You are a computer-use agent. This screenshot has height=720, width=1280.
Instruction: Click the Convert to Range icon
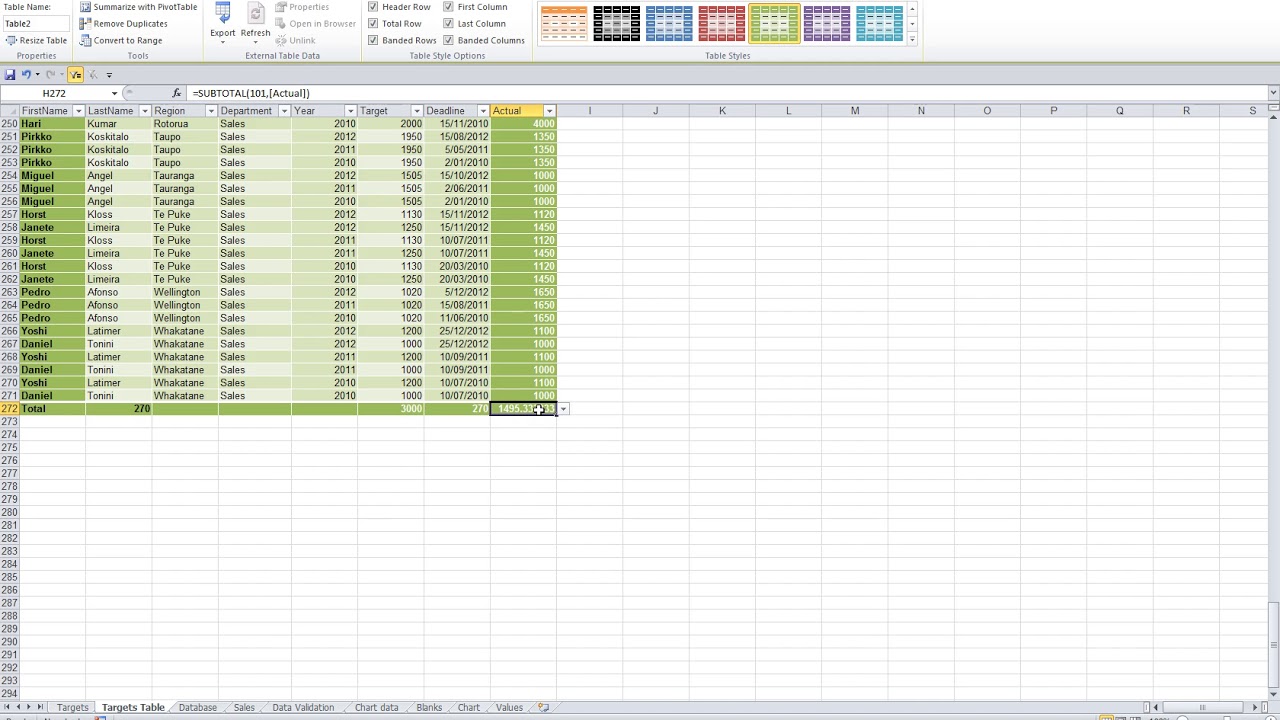pyautogui.click(x=85, y=40)
